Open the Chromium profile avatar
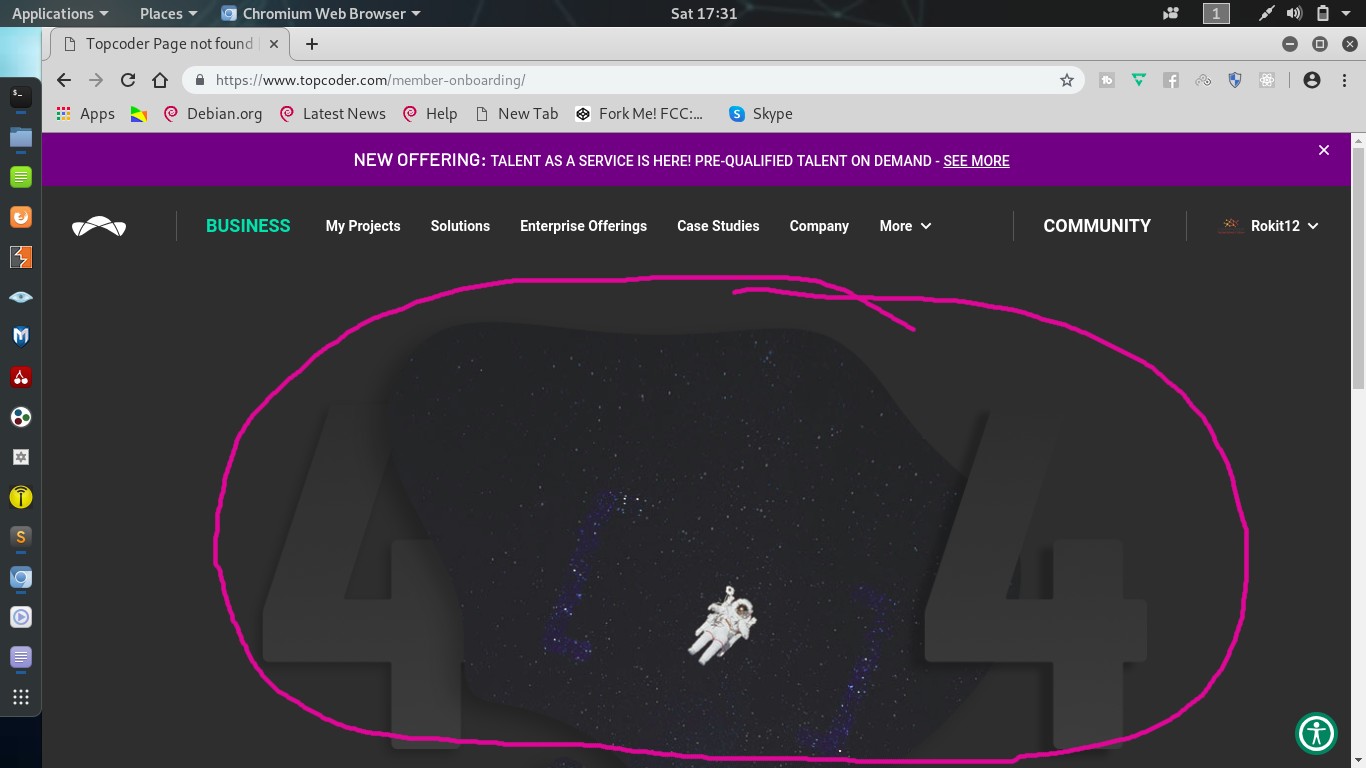Viewport: 1366px width, 768px height. tap(1312, 80)
